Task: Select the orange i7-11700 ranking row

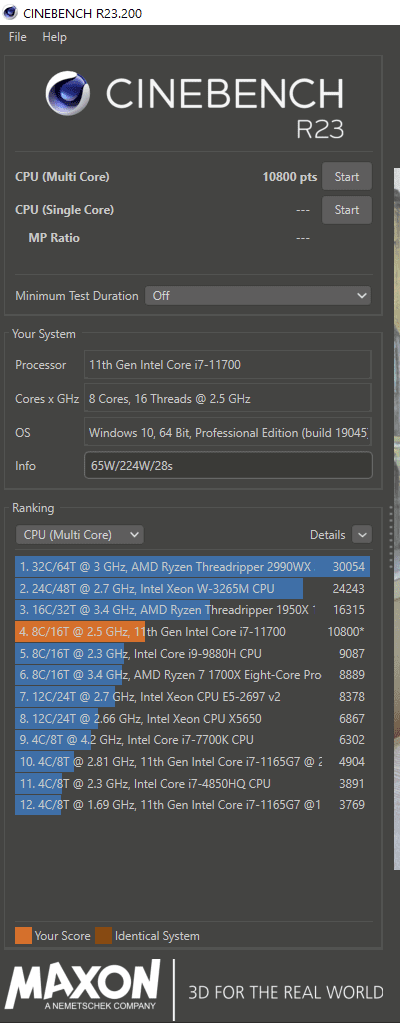Action: click(x=193, y=632)
